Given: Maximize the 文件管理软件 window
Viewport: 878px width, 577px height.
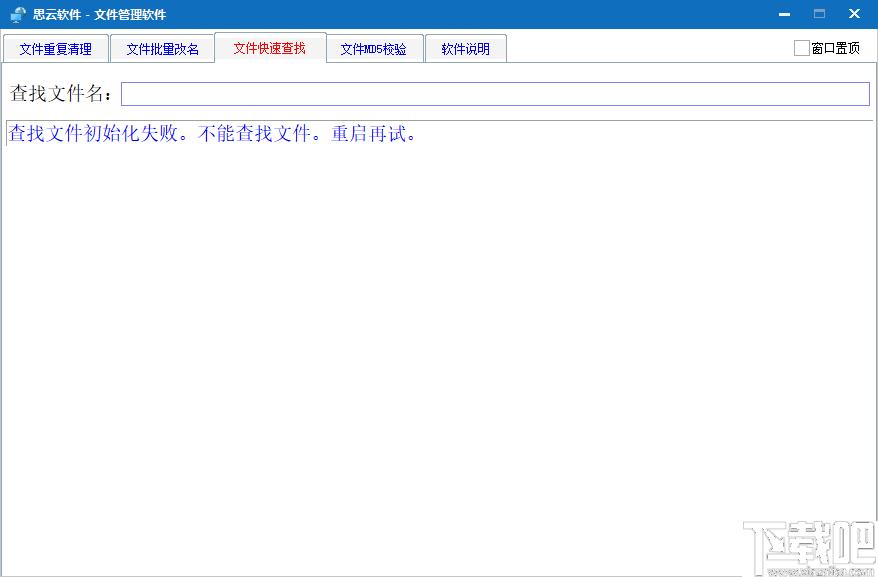Looking at the screenshot, I should point(819,14).
